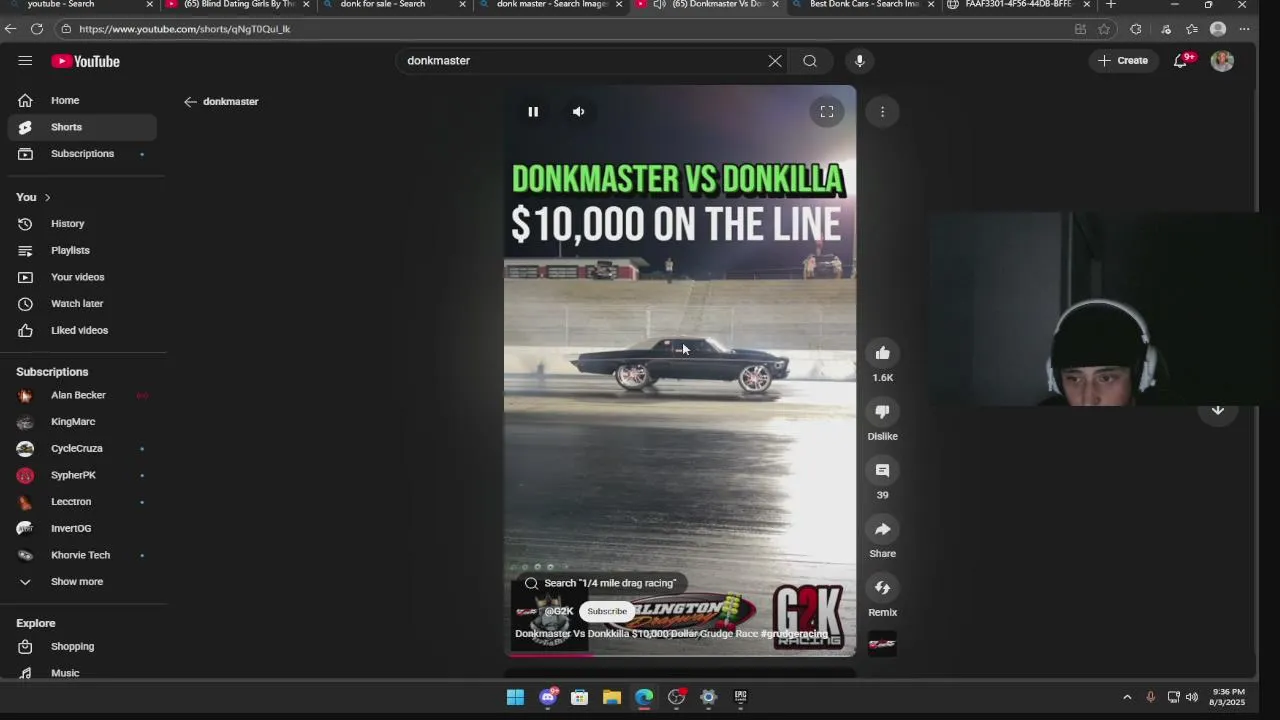
Task: Open Playlists in the sidebar
Action: (x=82, y=250)
